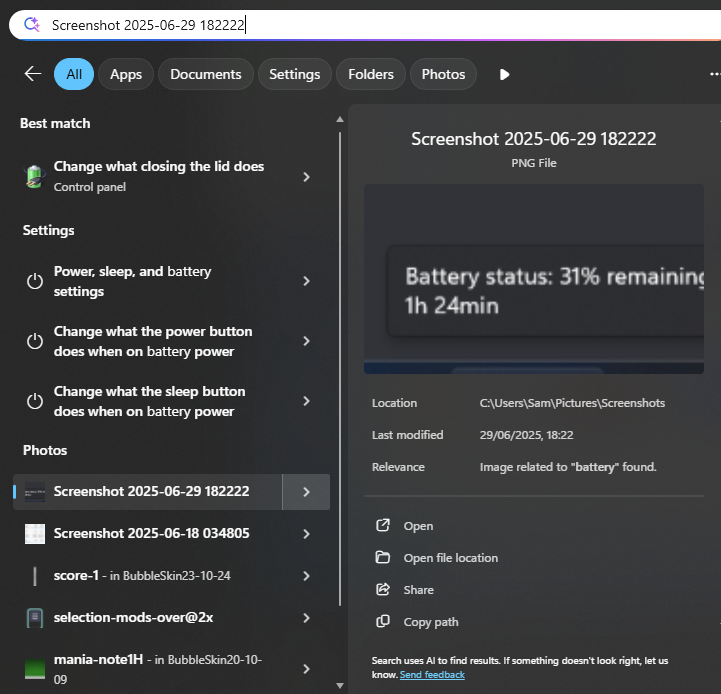Click the Share icon
The height and width of the screenshot is (694, 721).
(x=383, y=589)
